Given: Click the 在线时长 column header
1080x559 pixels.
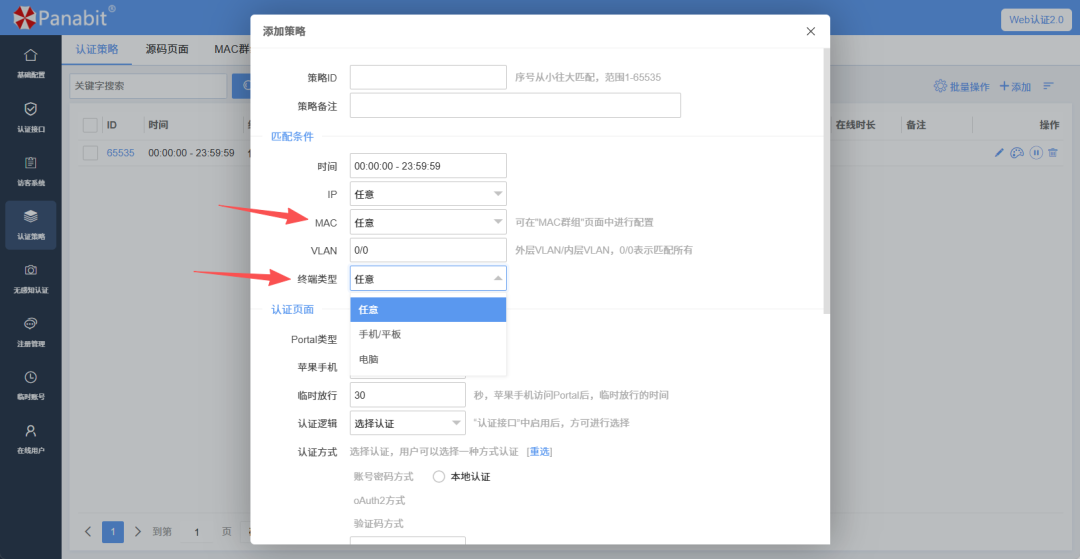Looking at the screenshot, I should pos(855,125).
